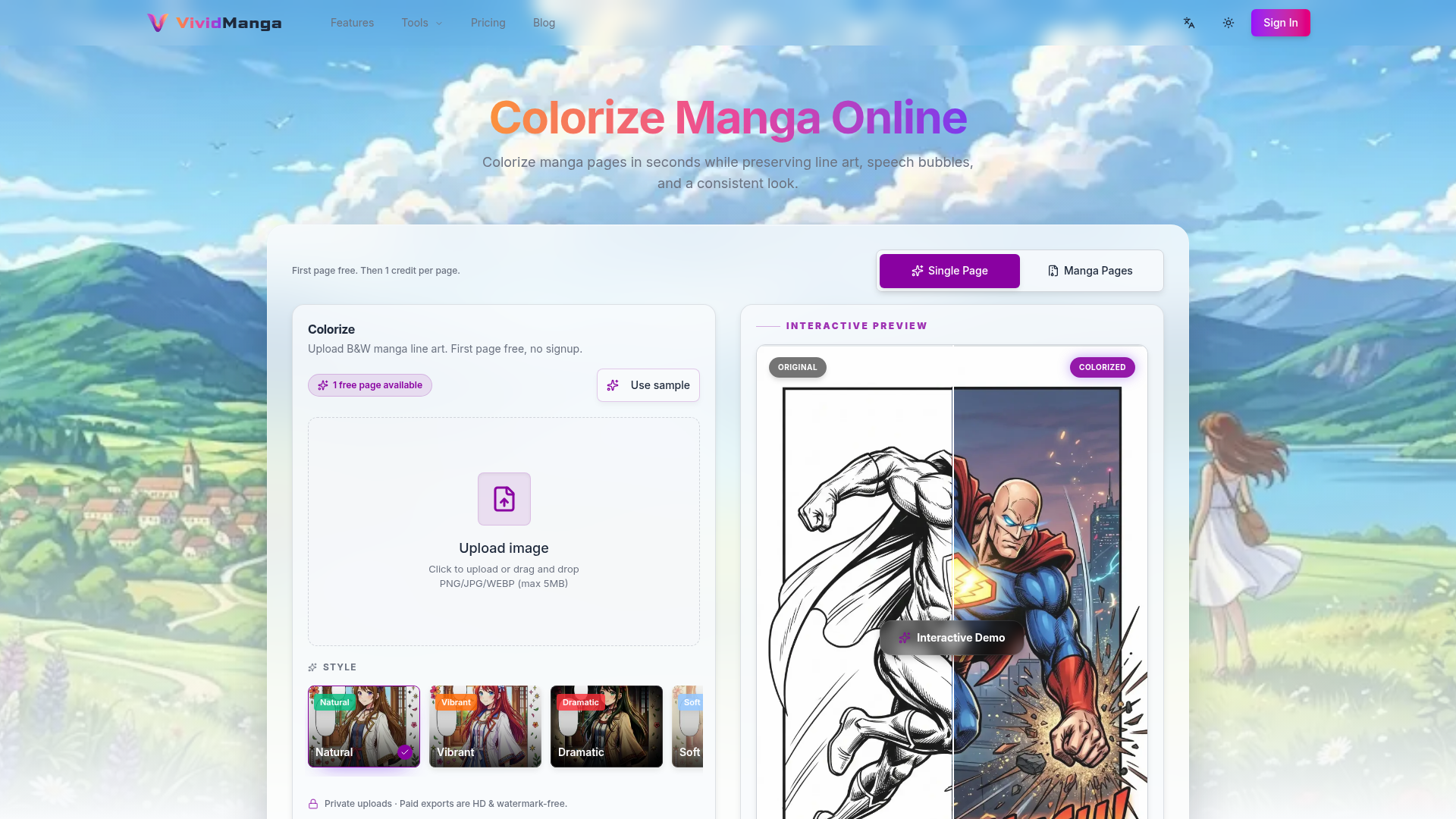Click the Use sample button

(x=648, y=385)
